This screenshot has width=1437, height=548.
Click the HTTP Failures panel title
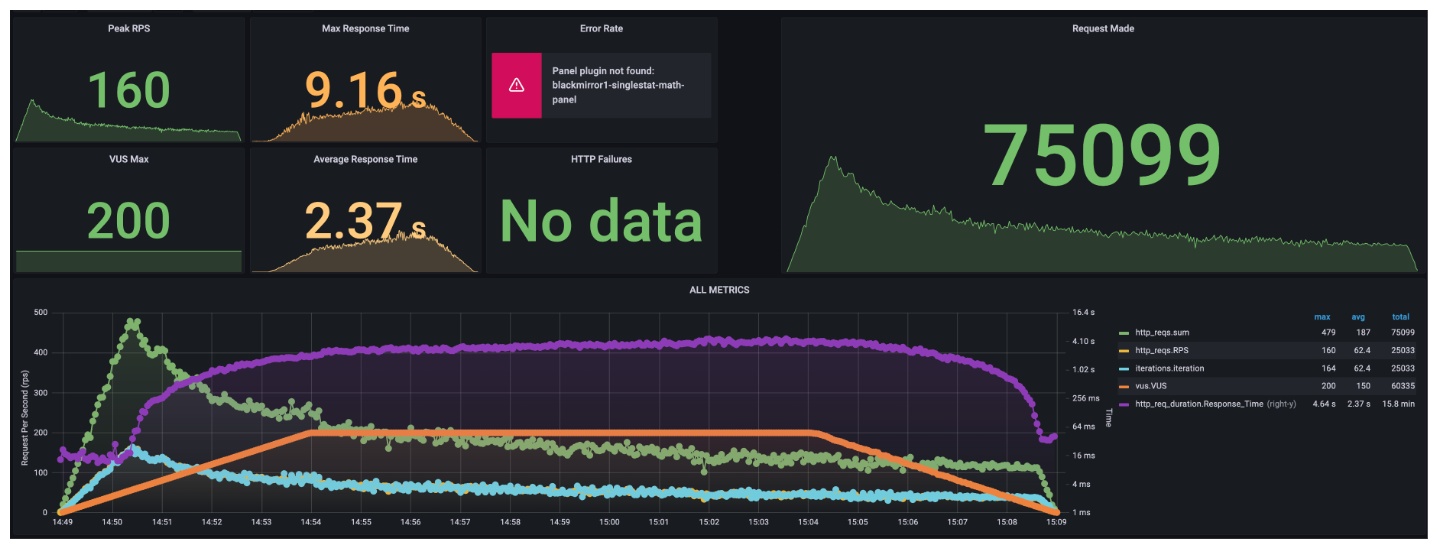coord(601,159)
